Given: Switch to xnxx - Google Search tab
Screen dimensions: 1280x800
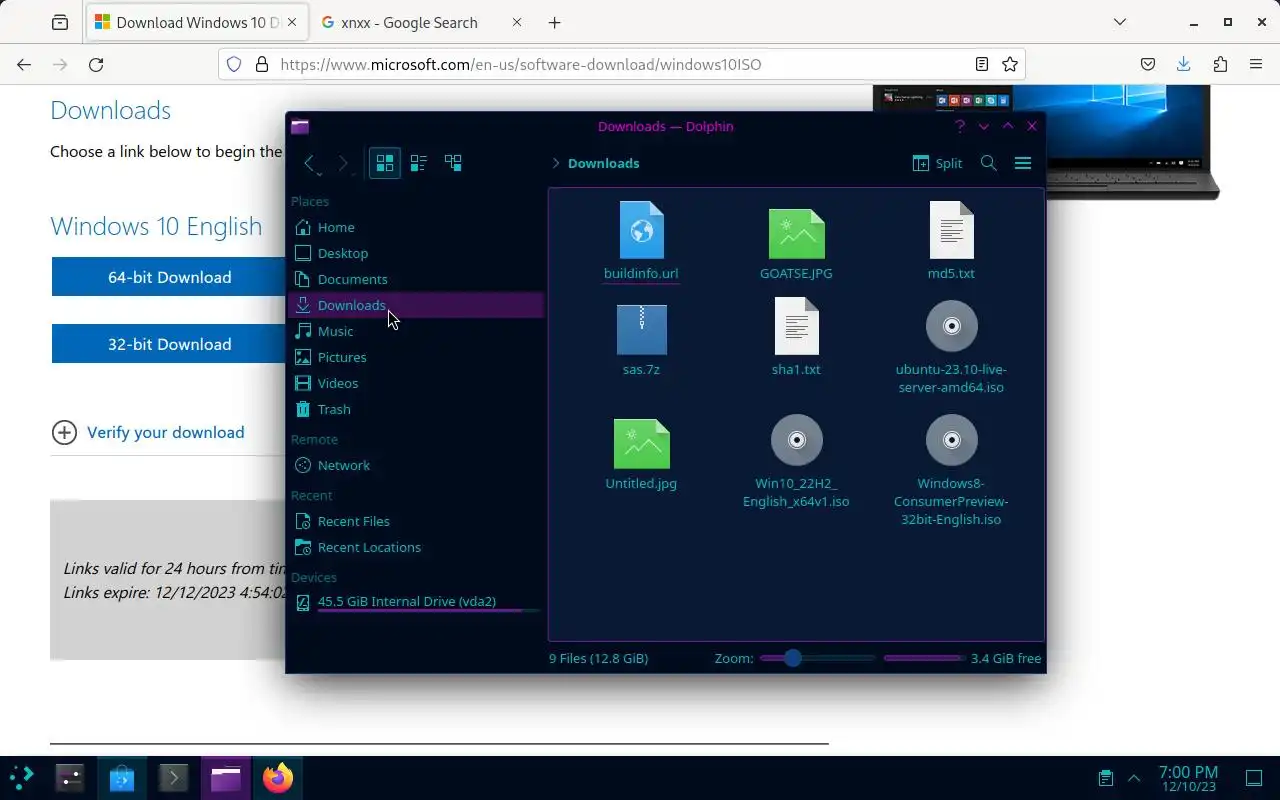Looking at the screenshot, I should point(422,22).
